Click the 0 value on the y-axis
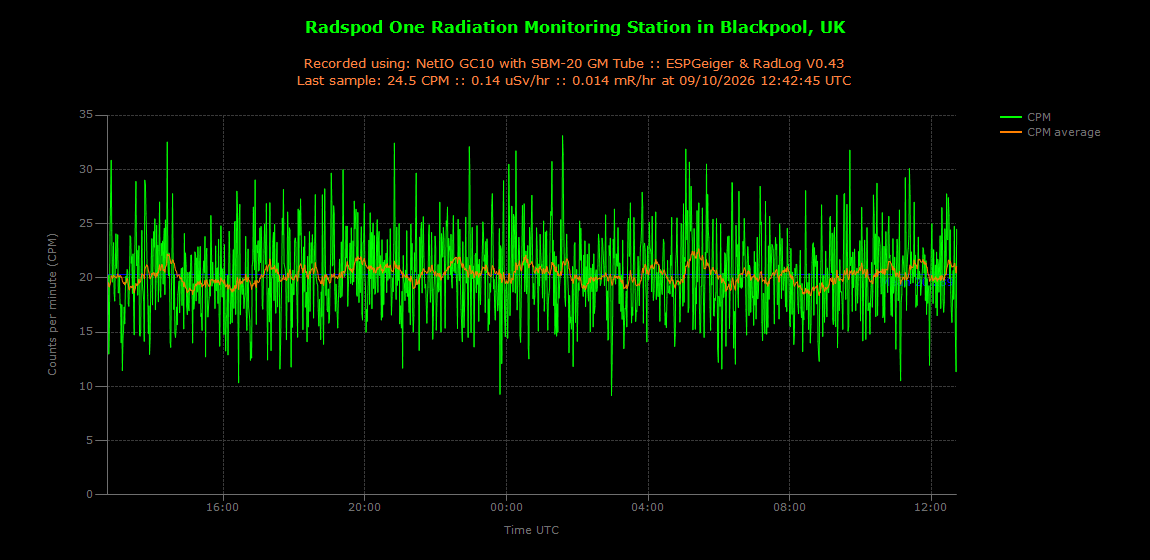The width and height of the screenshot is (1150, 560). coord(90,495)
